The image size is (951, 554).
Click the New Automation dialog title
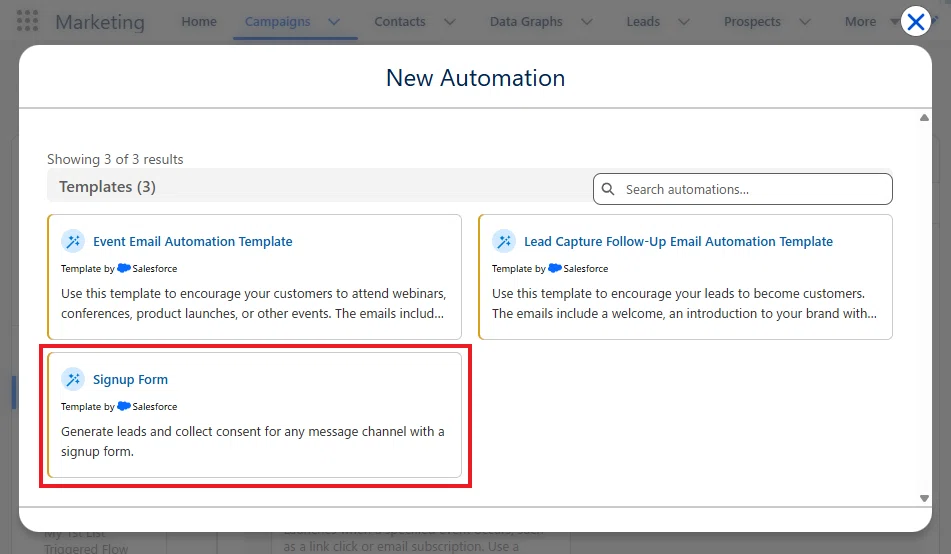tap(476, 78)
